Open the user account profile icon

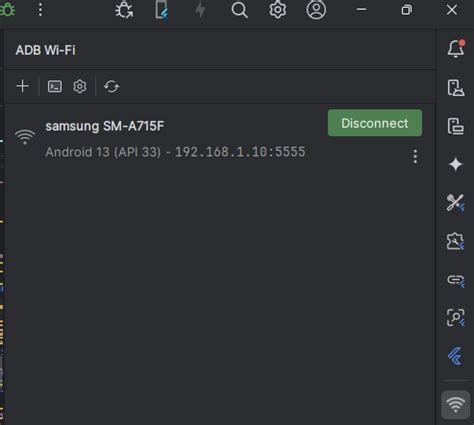point(316,10)
